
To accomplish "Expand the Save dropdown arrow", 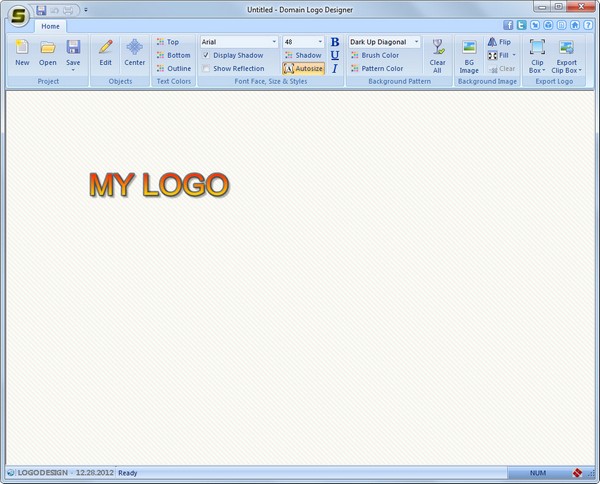I will point(73,70).
